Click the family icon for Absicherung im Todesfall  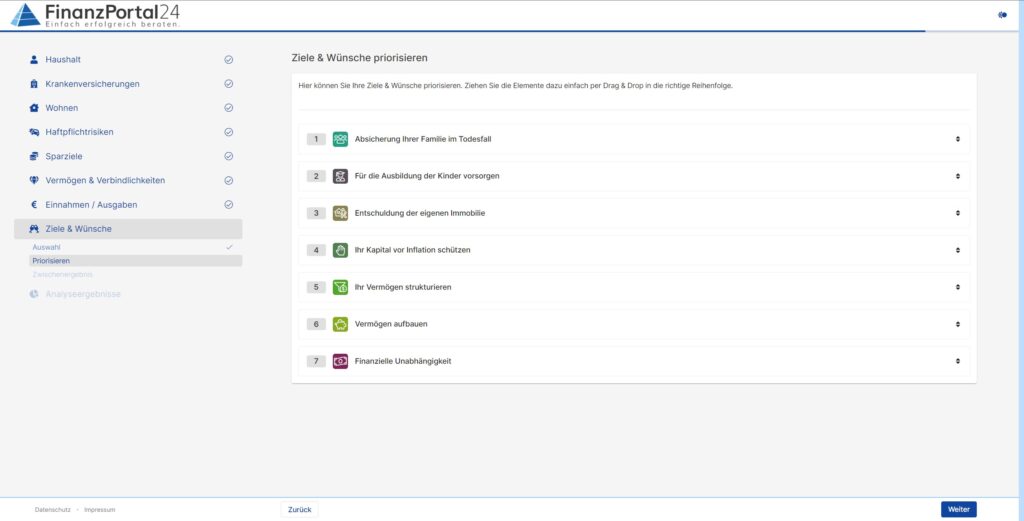tap(340, 139)
